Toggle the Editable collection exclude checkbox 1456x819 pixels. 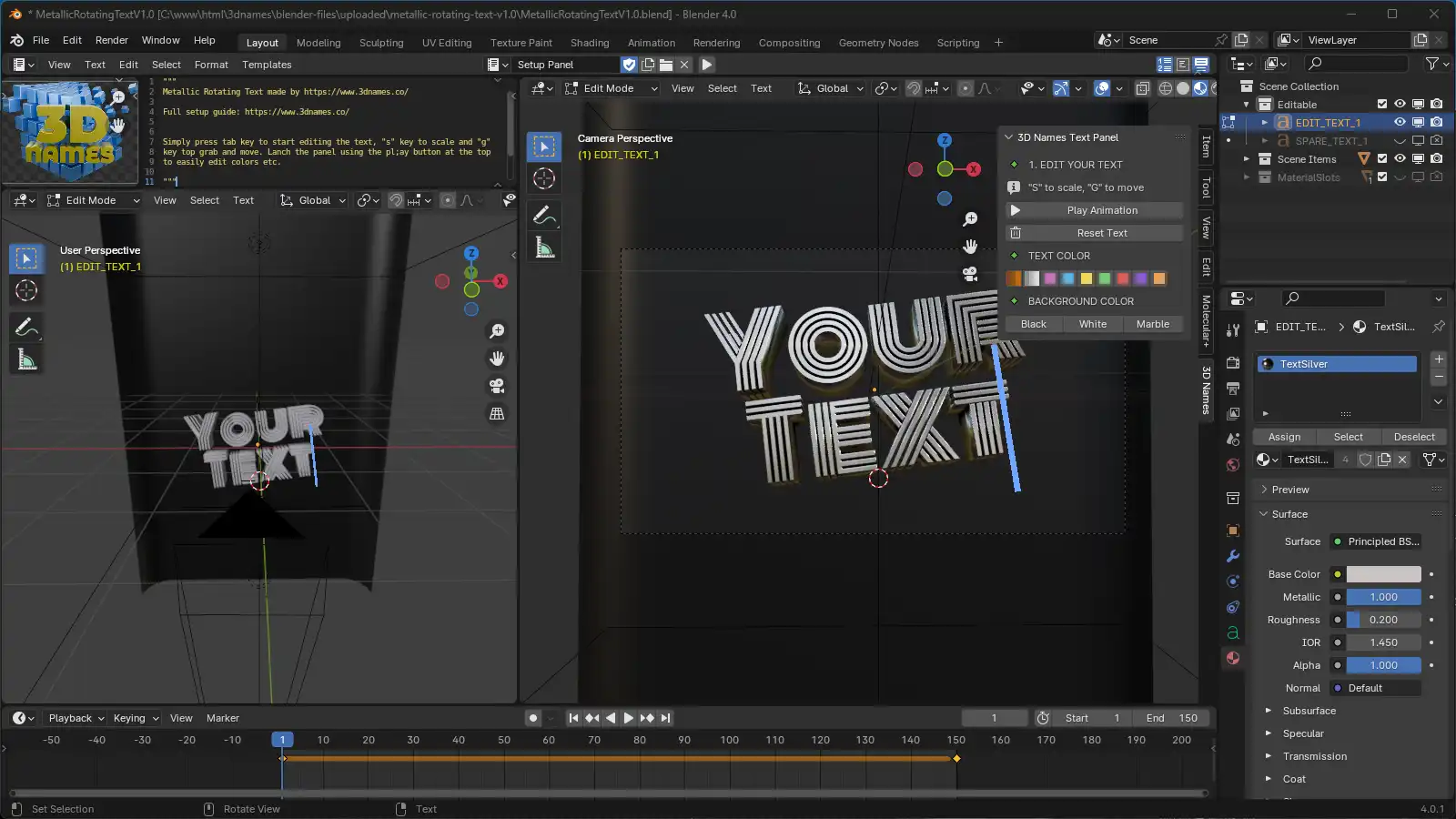pyautogui.click(x=1382, y=105)
